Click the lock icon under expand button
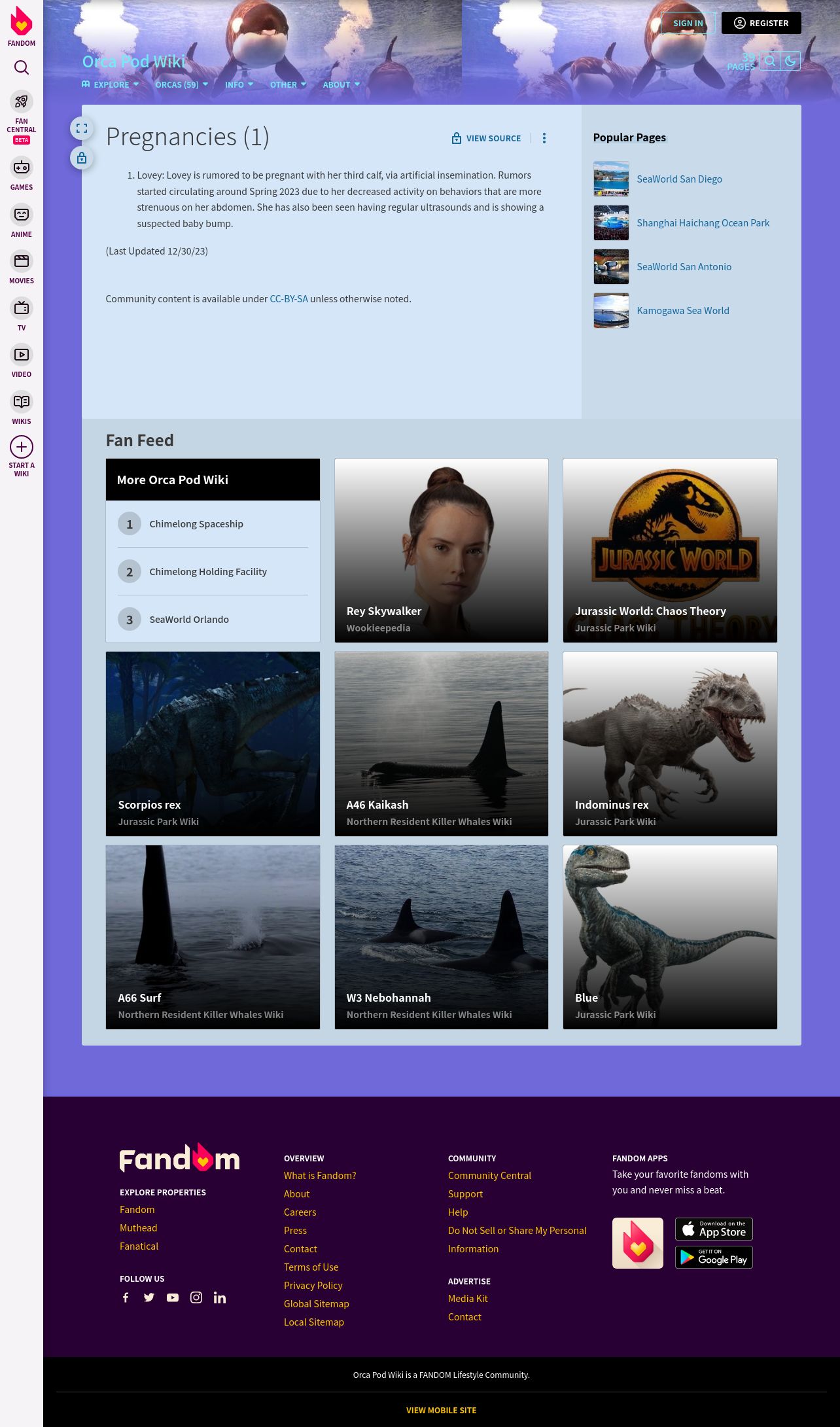 (x=82, y=158)
